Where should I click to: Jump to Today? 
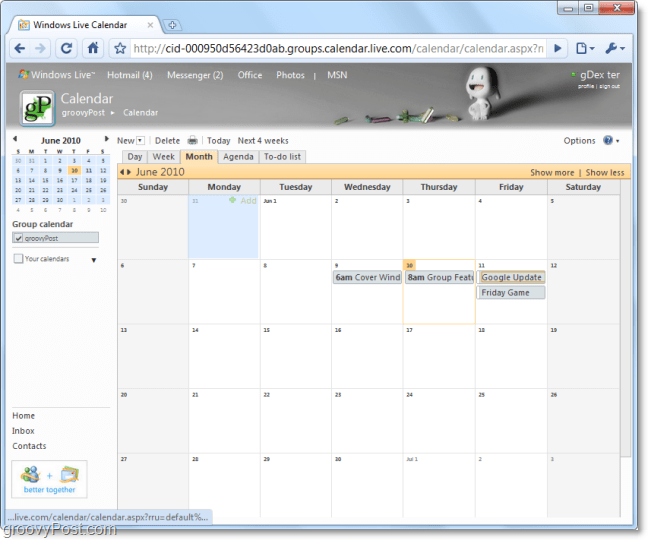click(x=219, y=140)
